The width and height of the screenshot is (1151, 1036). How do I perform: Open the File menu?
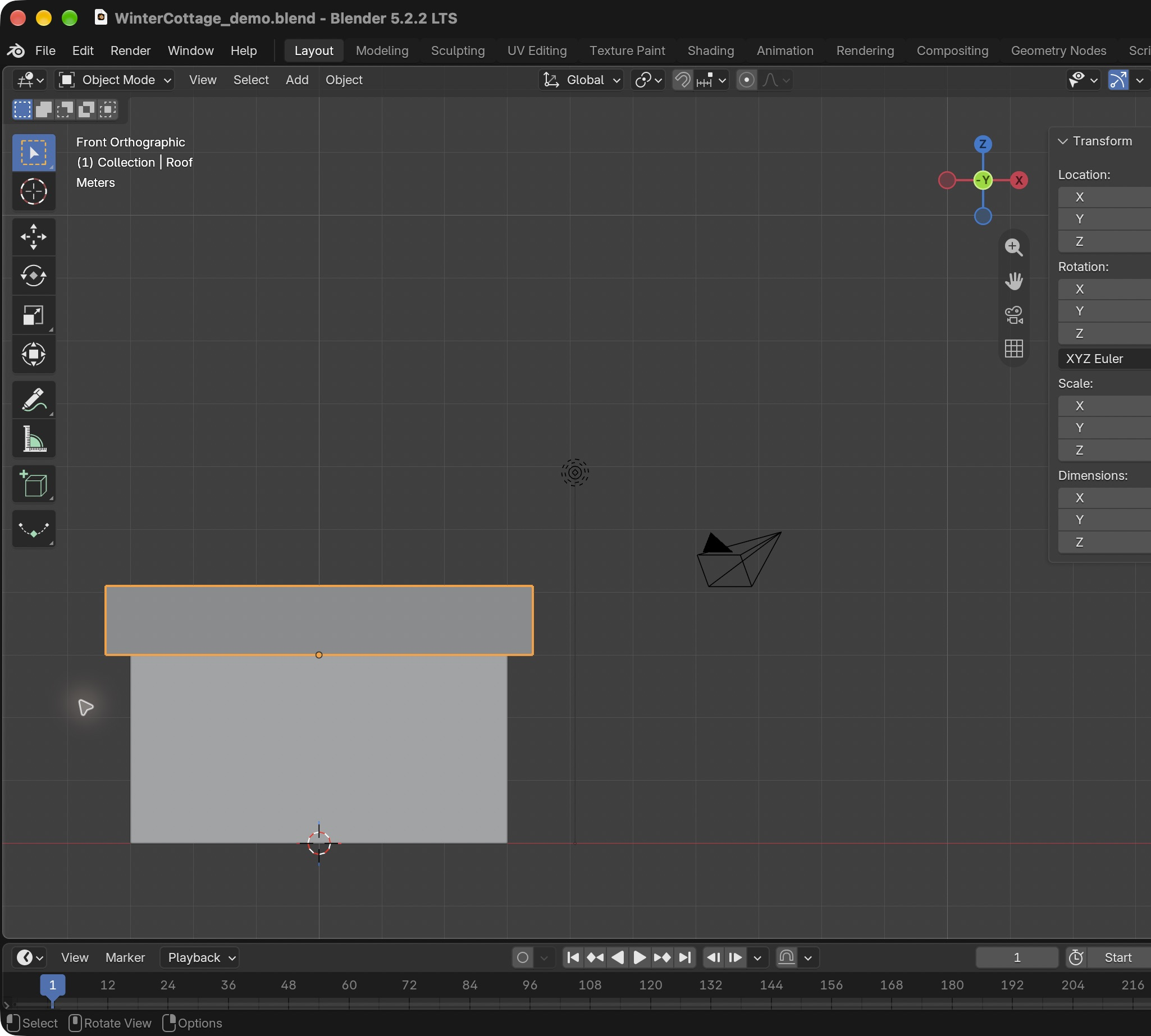[45, 51]
